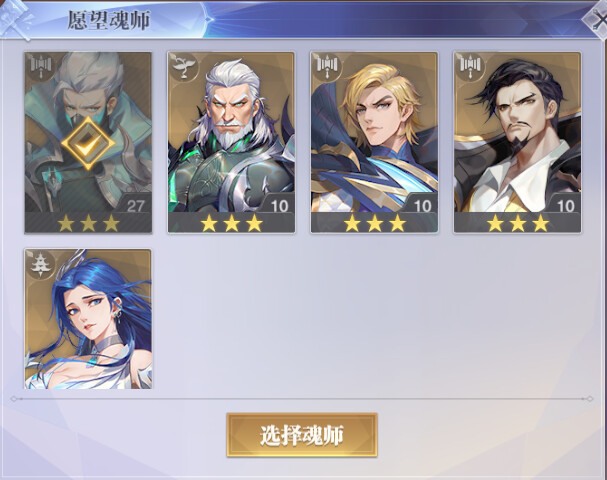Select the white-bearded armored soul master card
This screenshot has height=480, width=607.
[231, 142]
